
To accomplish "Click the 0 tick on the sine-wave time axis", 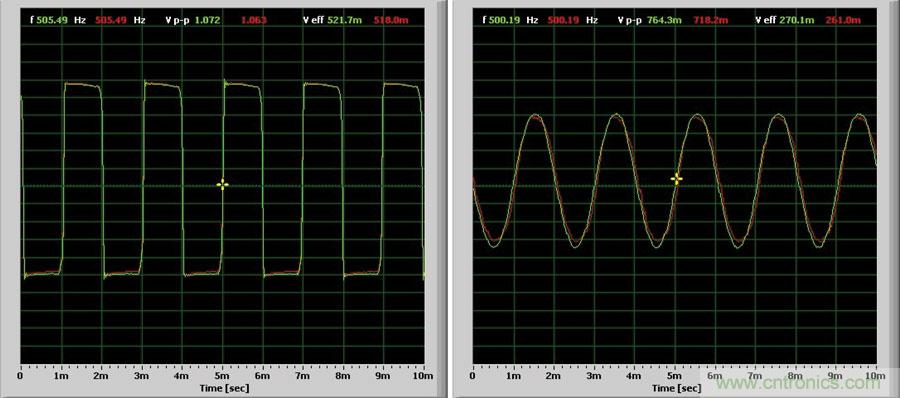I will coord(472,376).
